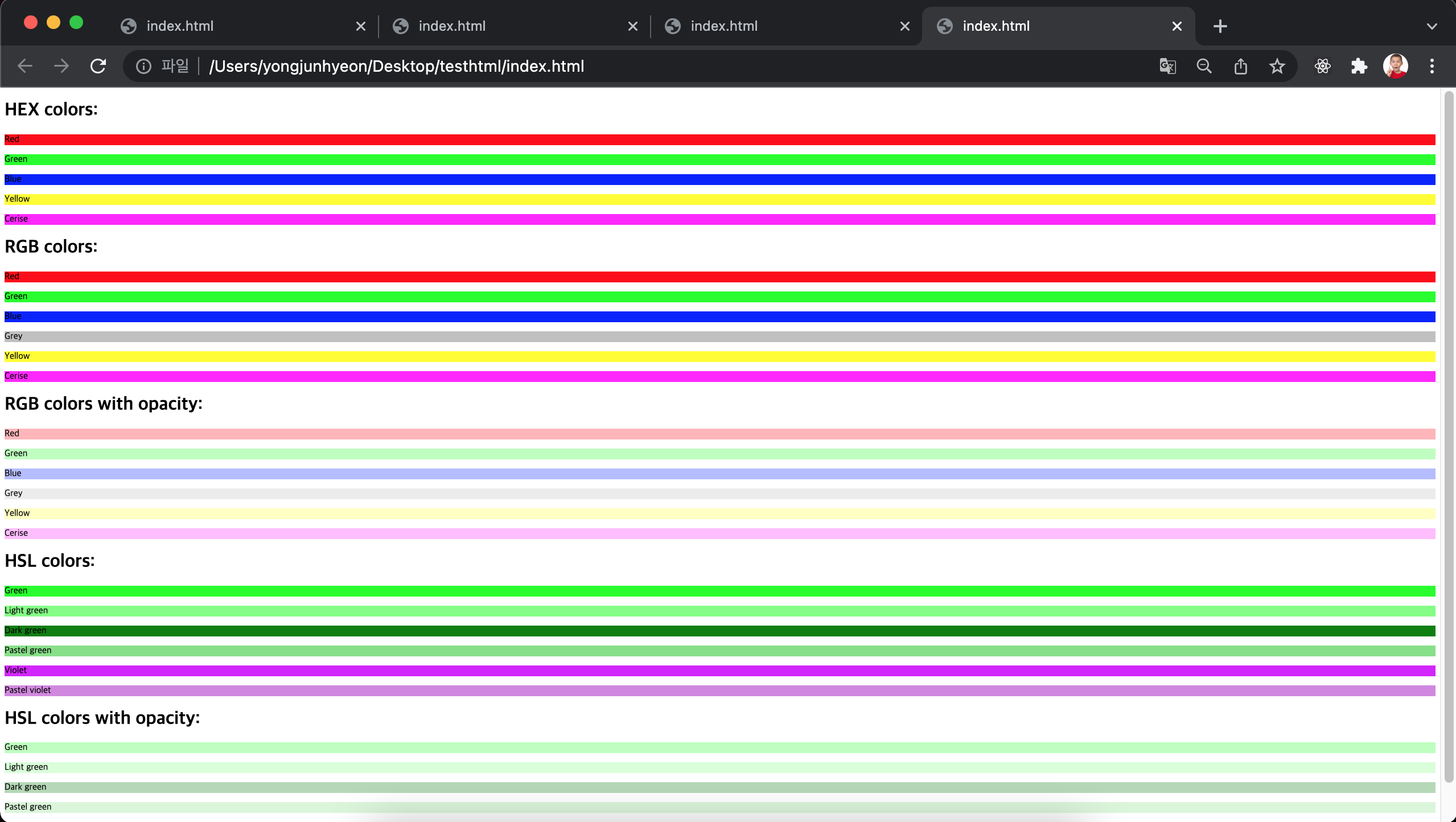Open the Google Translate icon in the address bar

click(1167, 66)
